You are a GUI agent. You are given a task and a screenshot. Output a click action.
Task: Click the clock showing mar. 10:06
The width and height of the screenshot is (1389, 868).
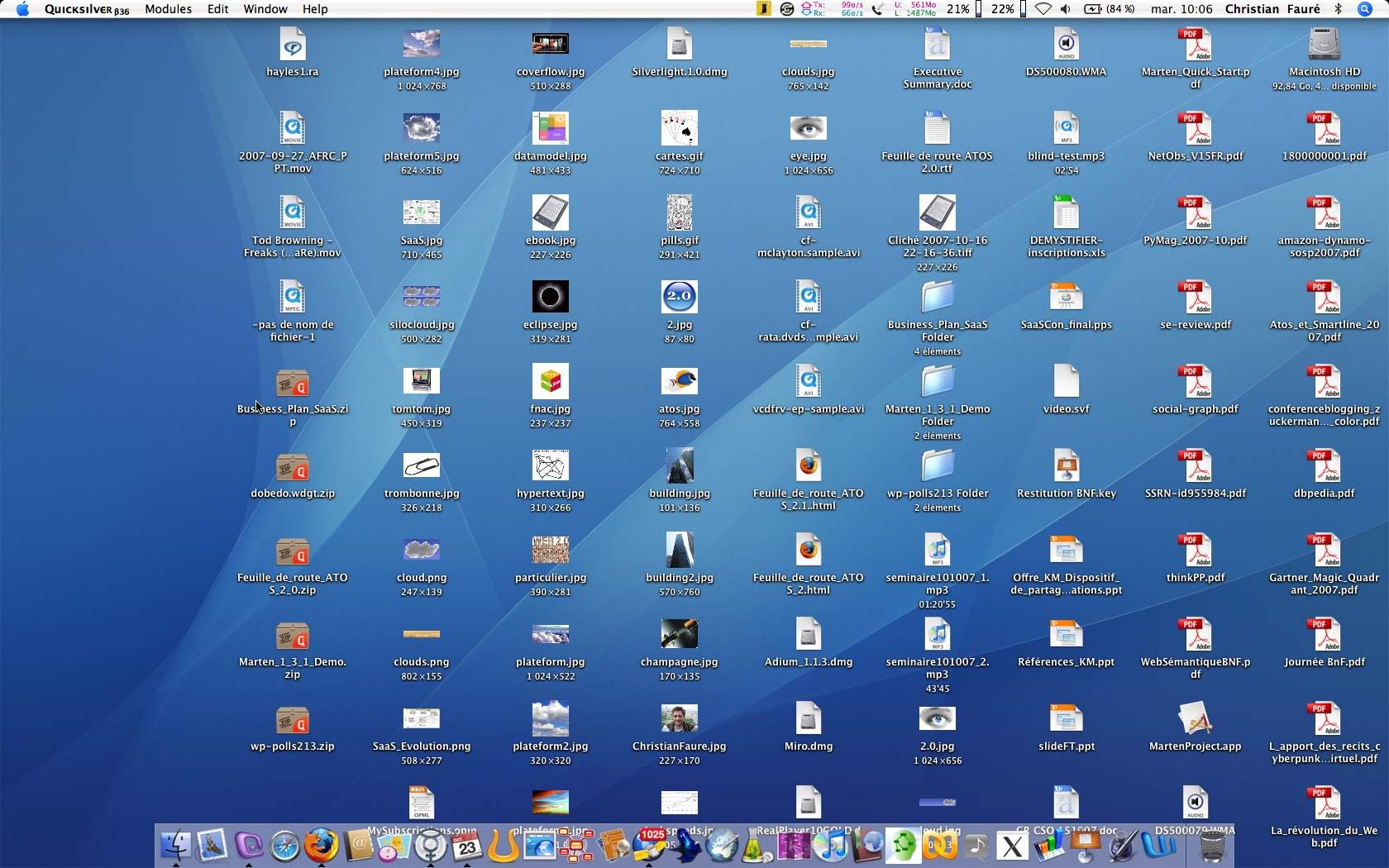click(x=1181, y=9)
